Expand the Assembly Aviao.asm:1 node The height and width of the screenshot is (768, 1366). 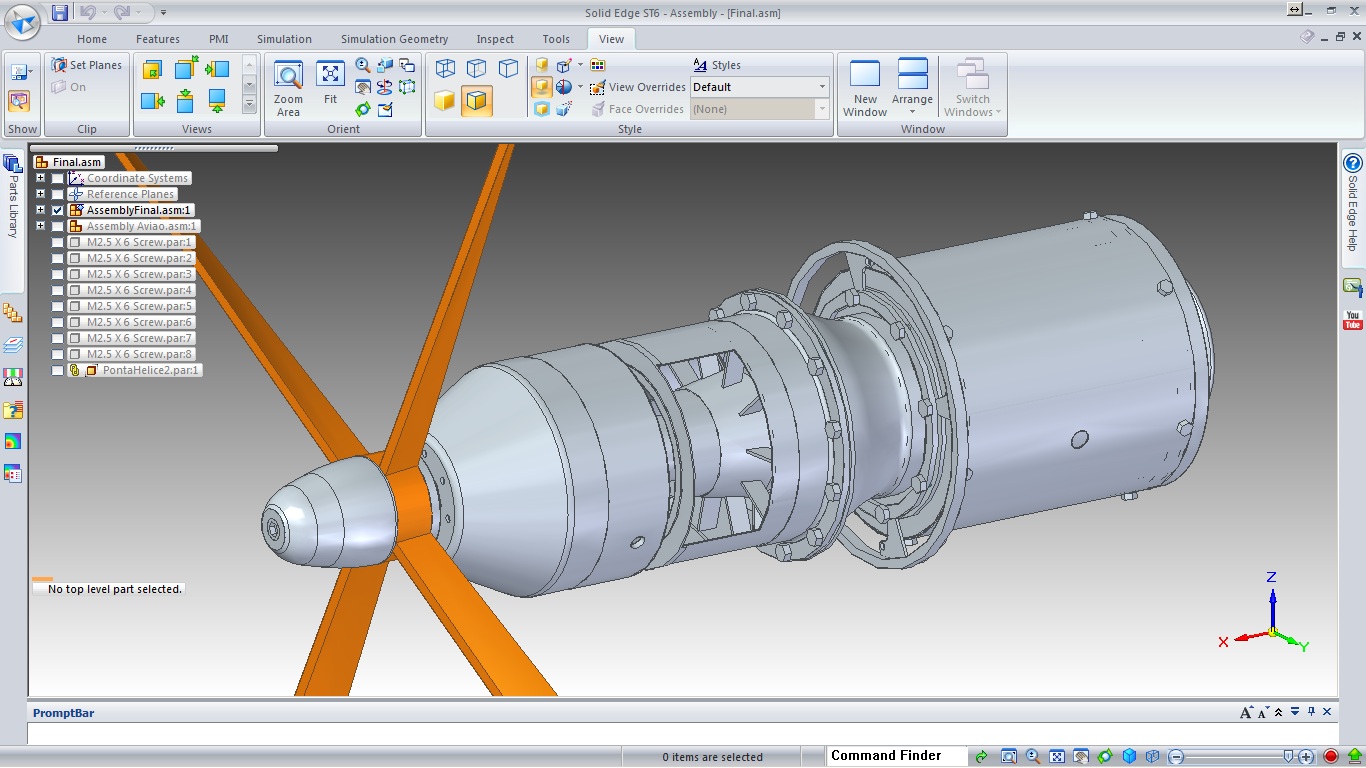pyautogui.click(x=40, y=226)
